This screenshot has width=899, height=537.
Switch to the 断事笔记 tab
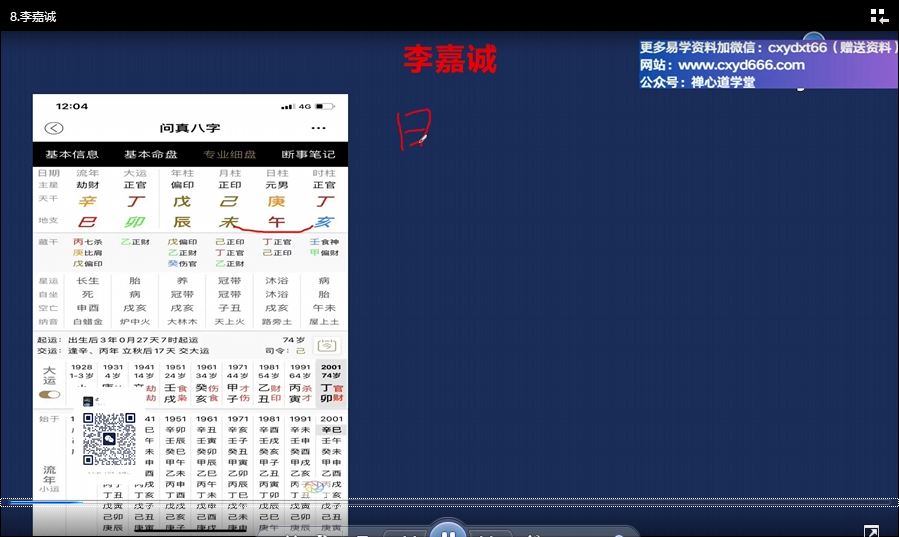[x=308, y=154]
